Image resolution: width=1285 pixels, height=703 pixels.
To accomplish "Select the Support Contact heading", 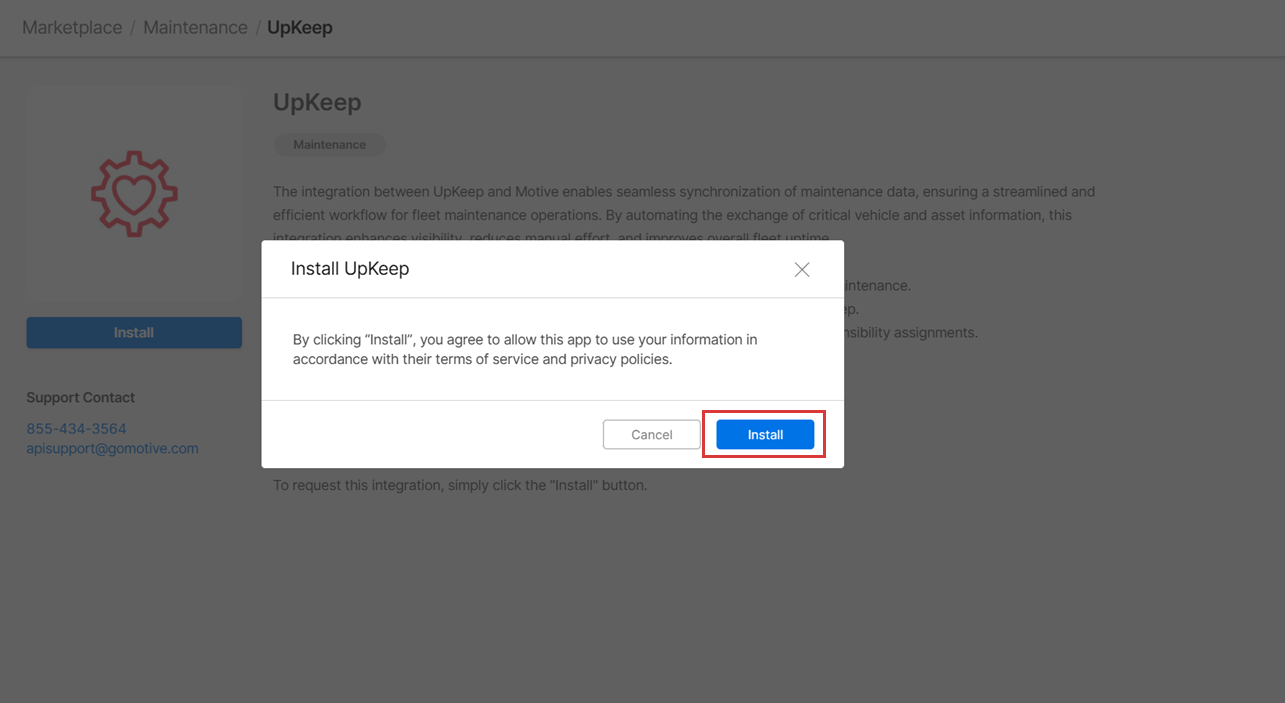I will pos(80,397).
